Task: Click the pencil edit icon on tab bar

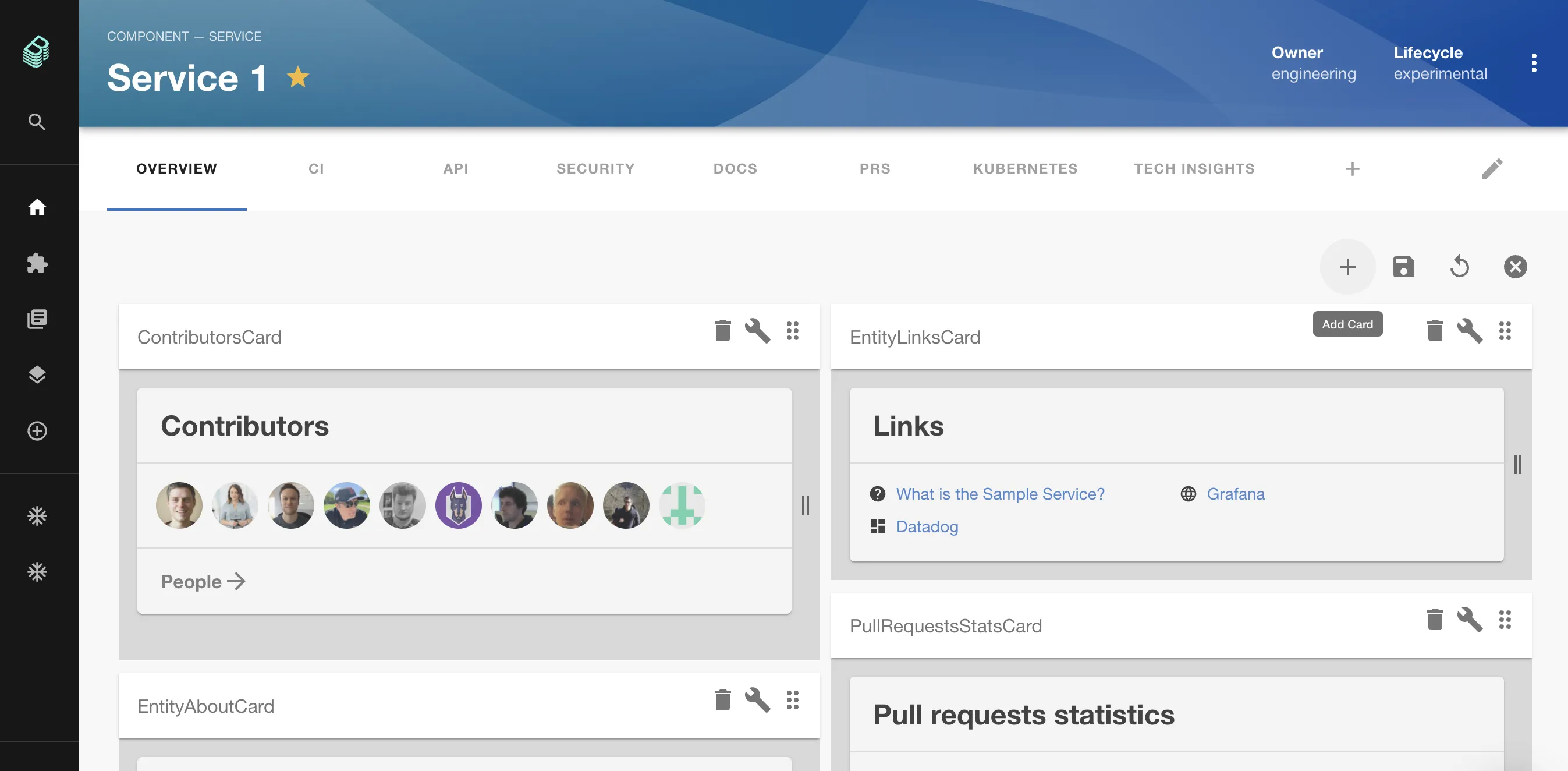Action: tap(1491, 169)
